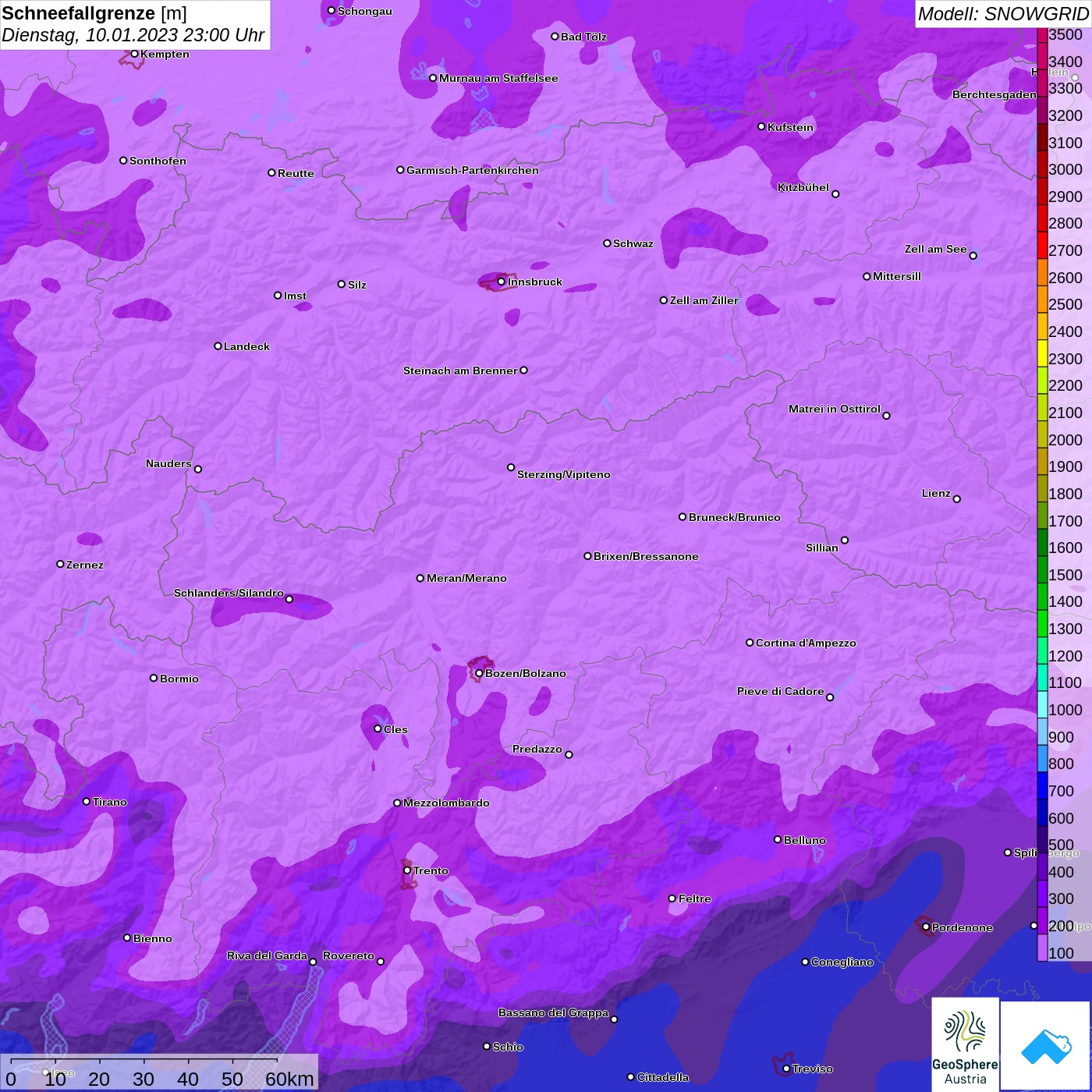Click the Zell am Ziller label
1092x1092 pixels.
(704, 300)
